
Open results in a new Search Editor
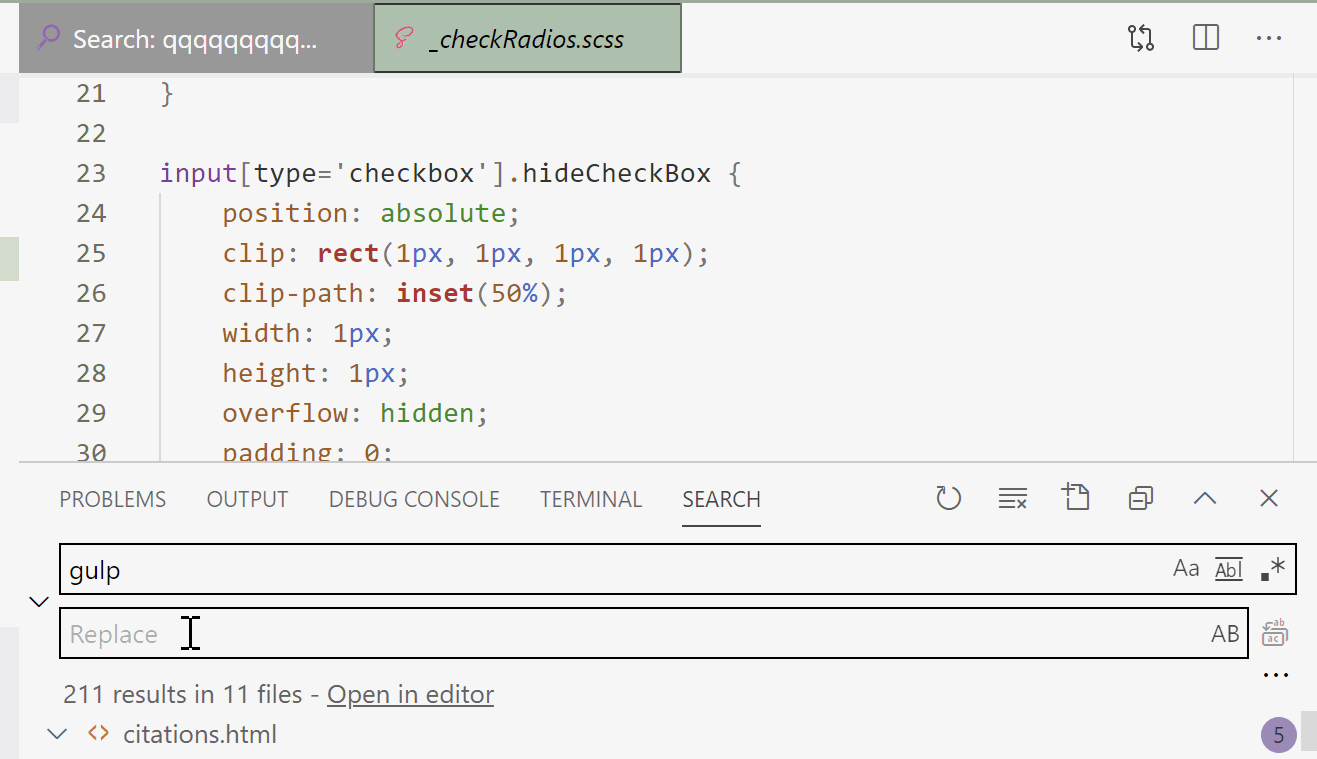pos(1076,497)
